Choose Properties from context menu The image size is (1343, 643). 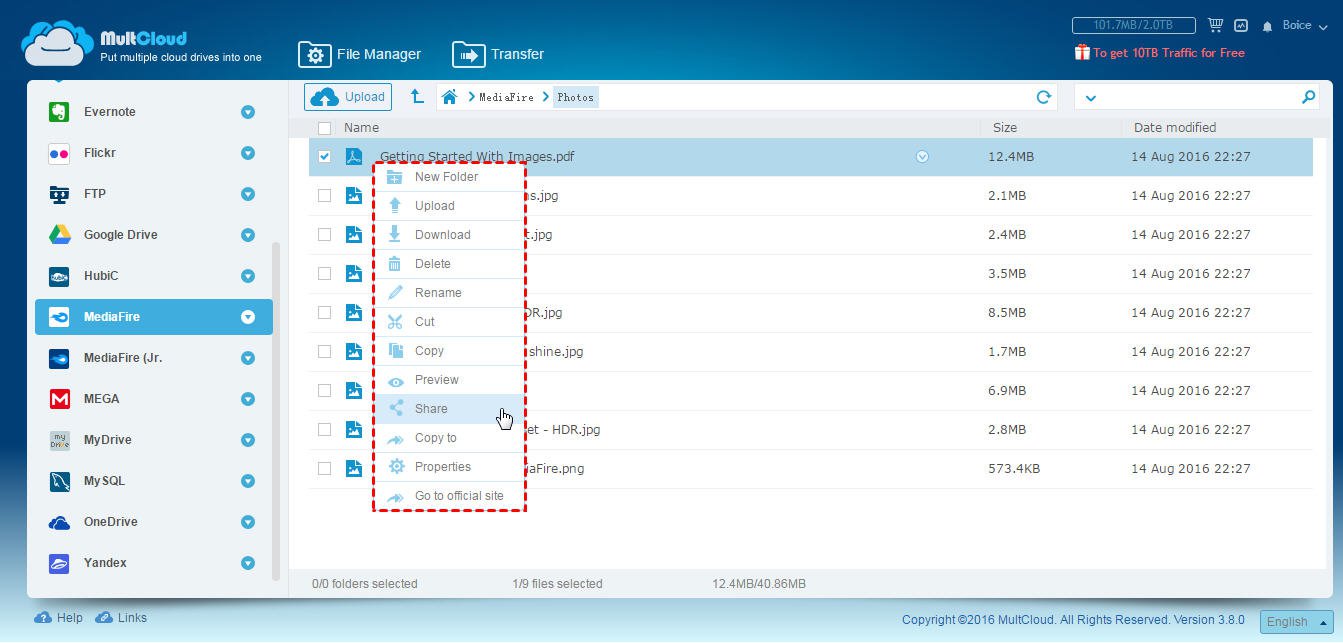(449, 467)
